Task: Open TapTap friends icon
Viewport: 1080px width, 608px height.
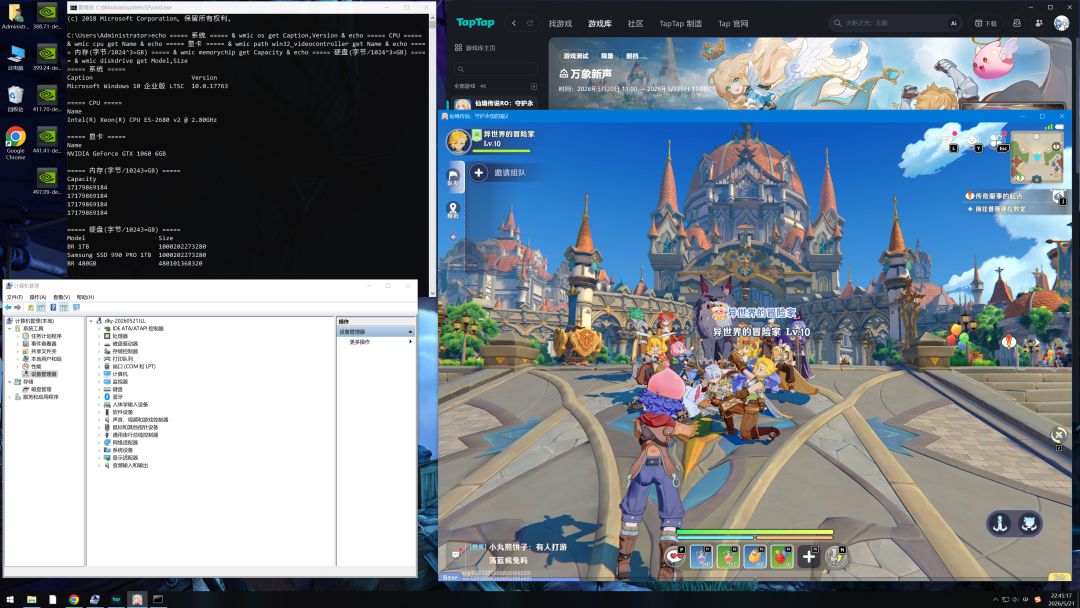Action: tap(1039, 23)
